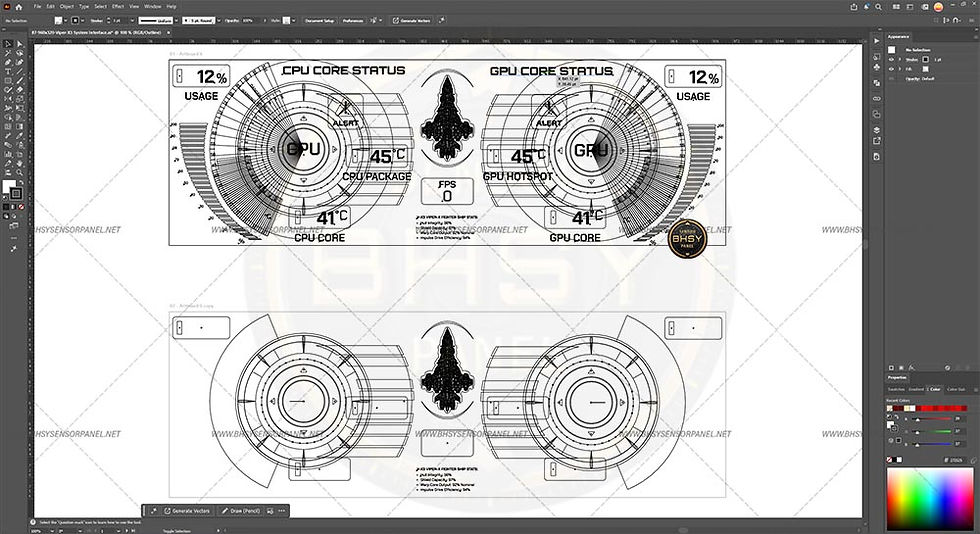980x534 pixels.
Task: Switch to the Swatches tab
Action: (x=896, y=389)
